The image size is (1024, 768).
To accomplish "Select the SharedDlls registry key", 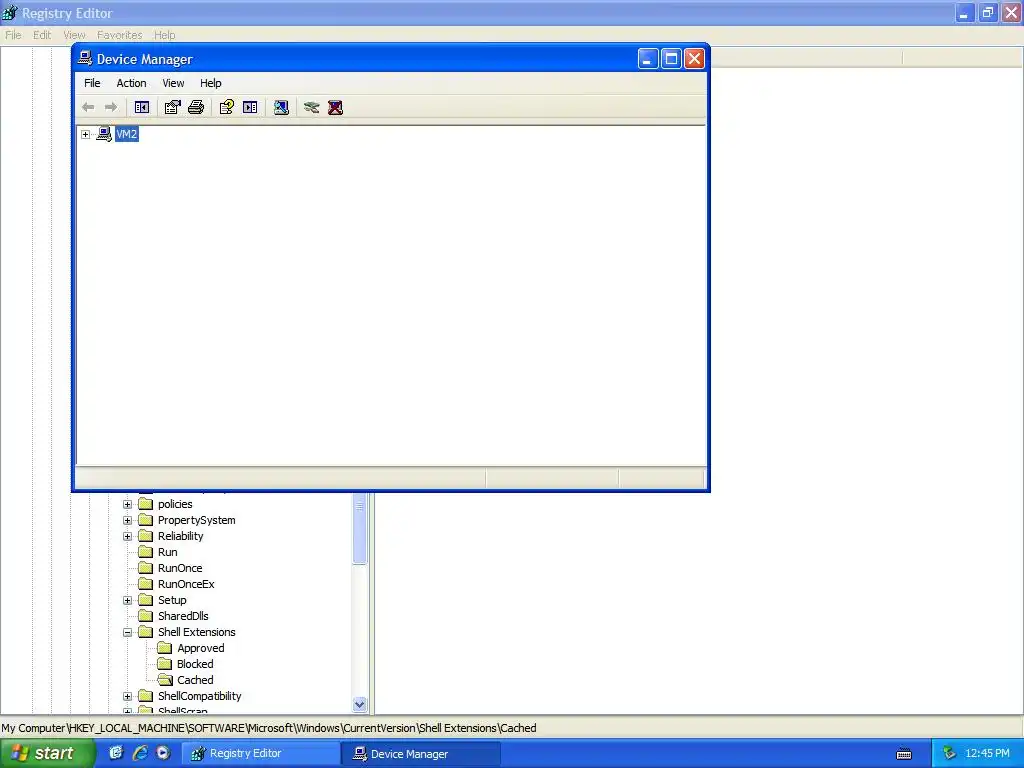I will point(184,616).
